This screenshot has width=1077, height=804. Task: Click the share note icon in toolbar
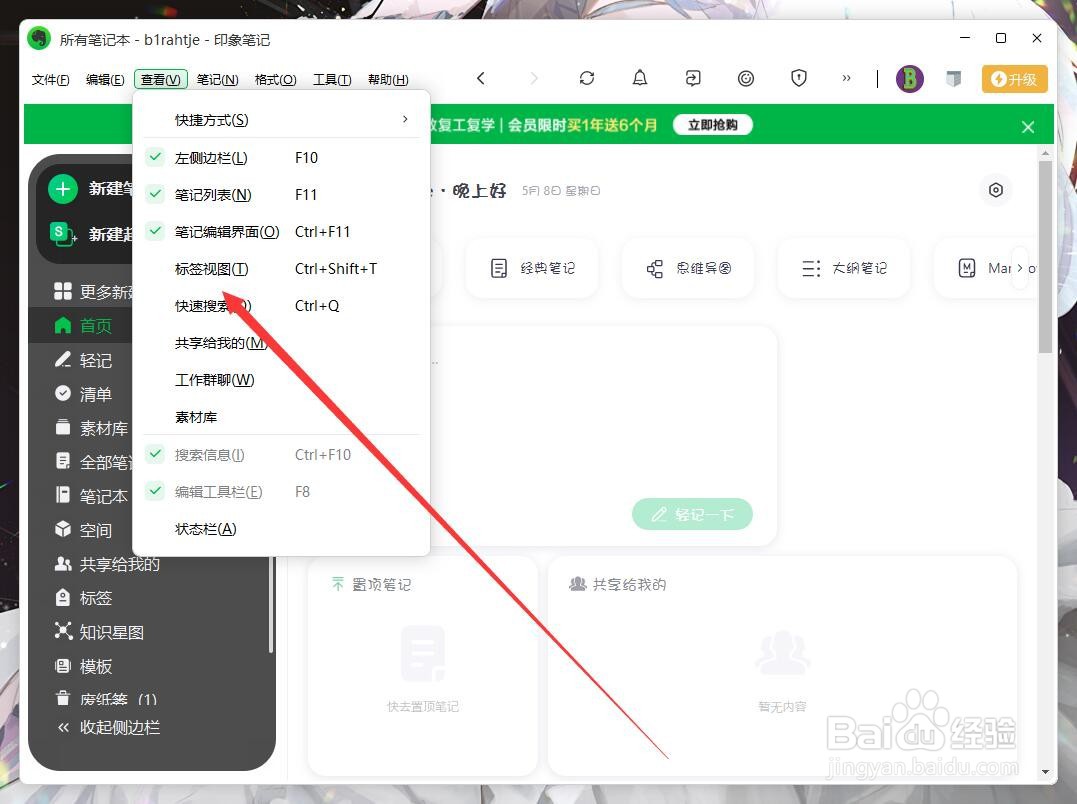(693, 78)
